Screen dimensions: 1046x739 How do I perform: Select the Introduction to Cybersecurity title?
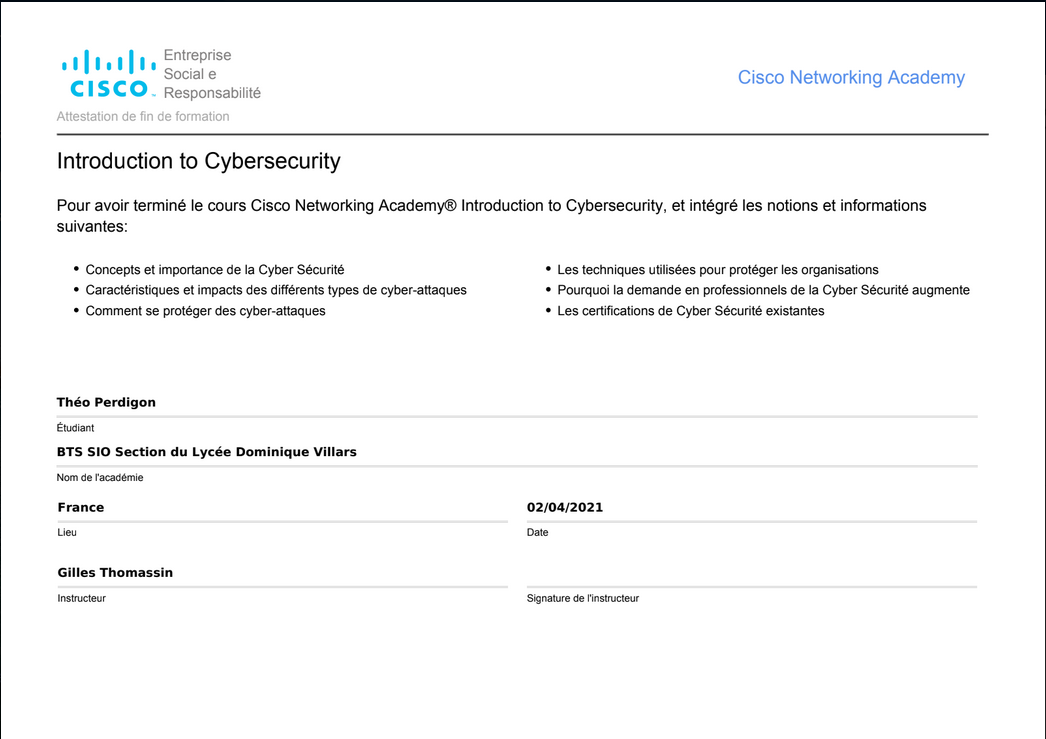tap(199, 161)
